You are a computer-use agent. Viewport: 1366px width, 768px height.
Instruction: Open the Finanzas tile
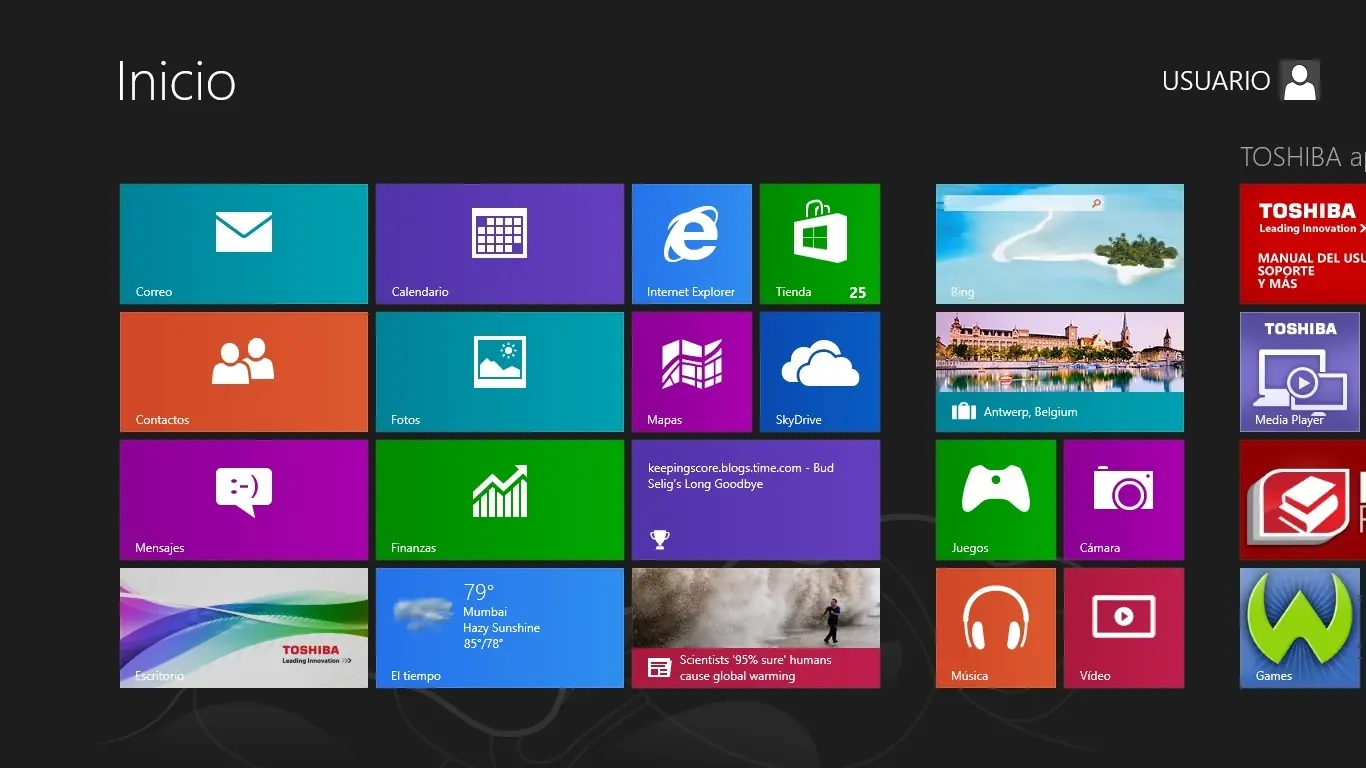pyautogui.click(x=500, y=500)
